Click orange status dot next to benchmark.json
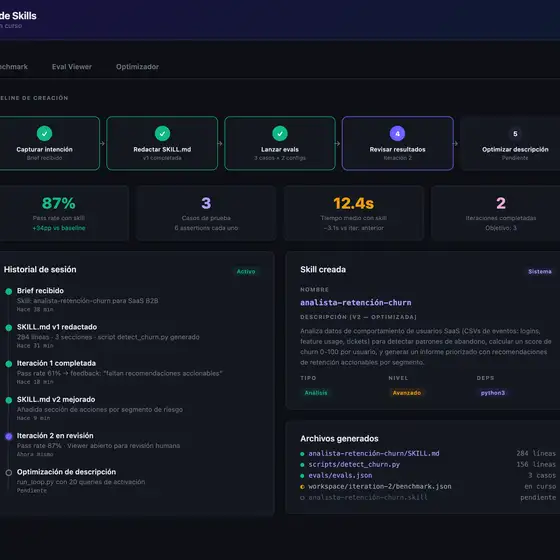Viewport: 560px width, 560px height. click(302, 487)
